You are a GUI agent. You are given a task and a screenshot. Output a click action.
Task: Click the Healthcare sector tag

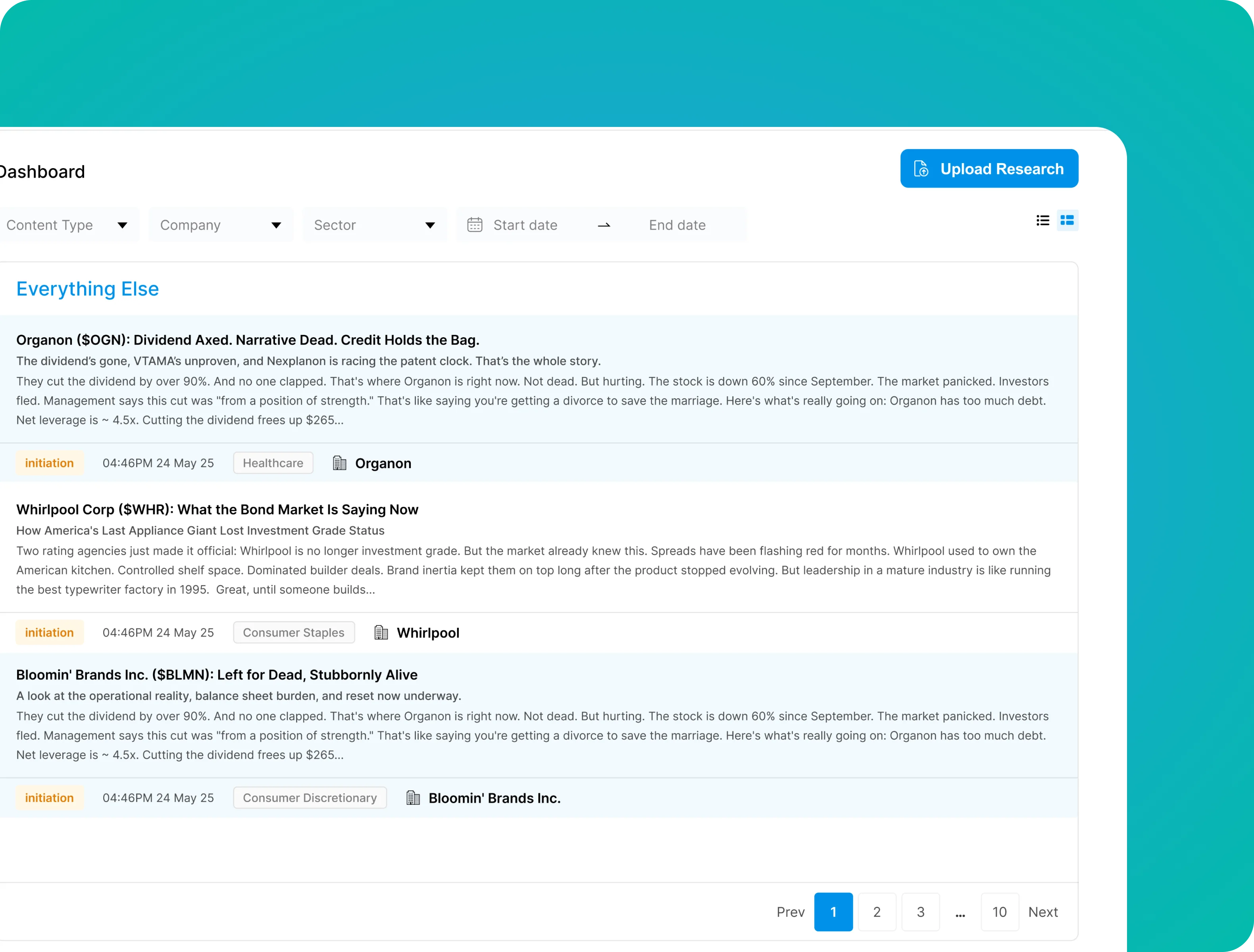coord(273,463)
